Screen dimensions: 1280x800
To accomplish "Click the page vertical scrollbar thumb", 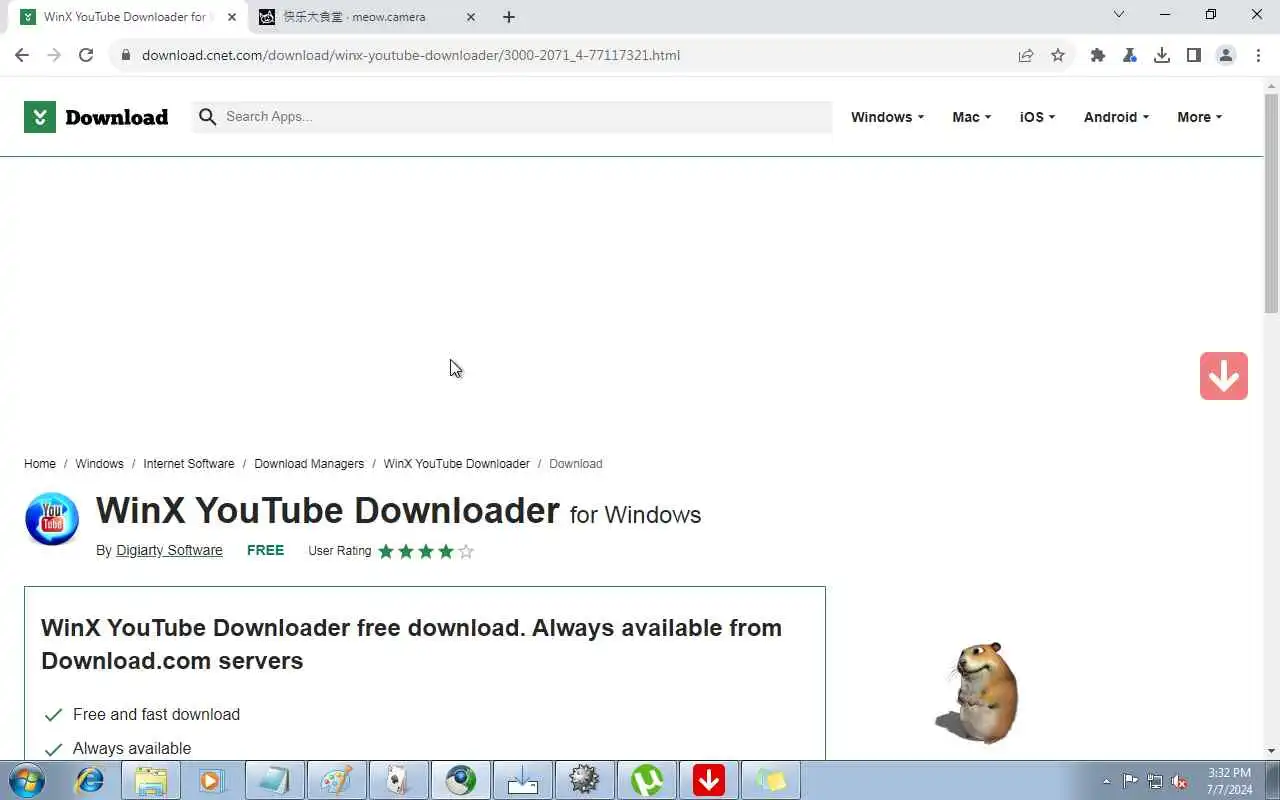I will click(1271, 204).
